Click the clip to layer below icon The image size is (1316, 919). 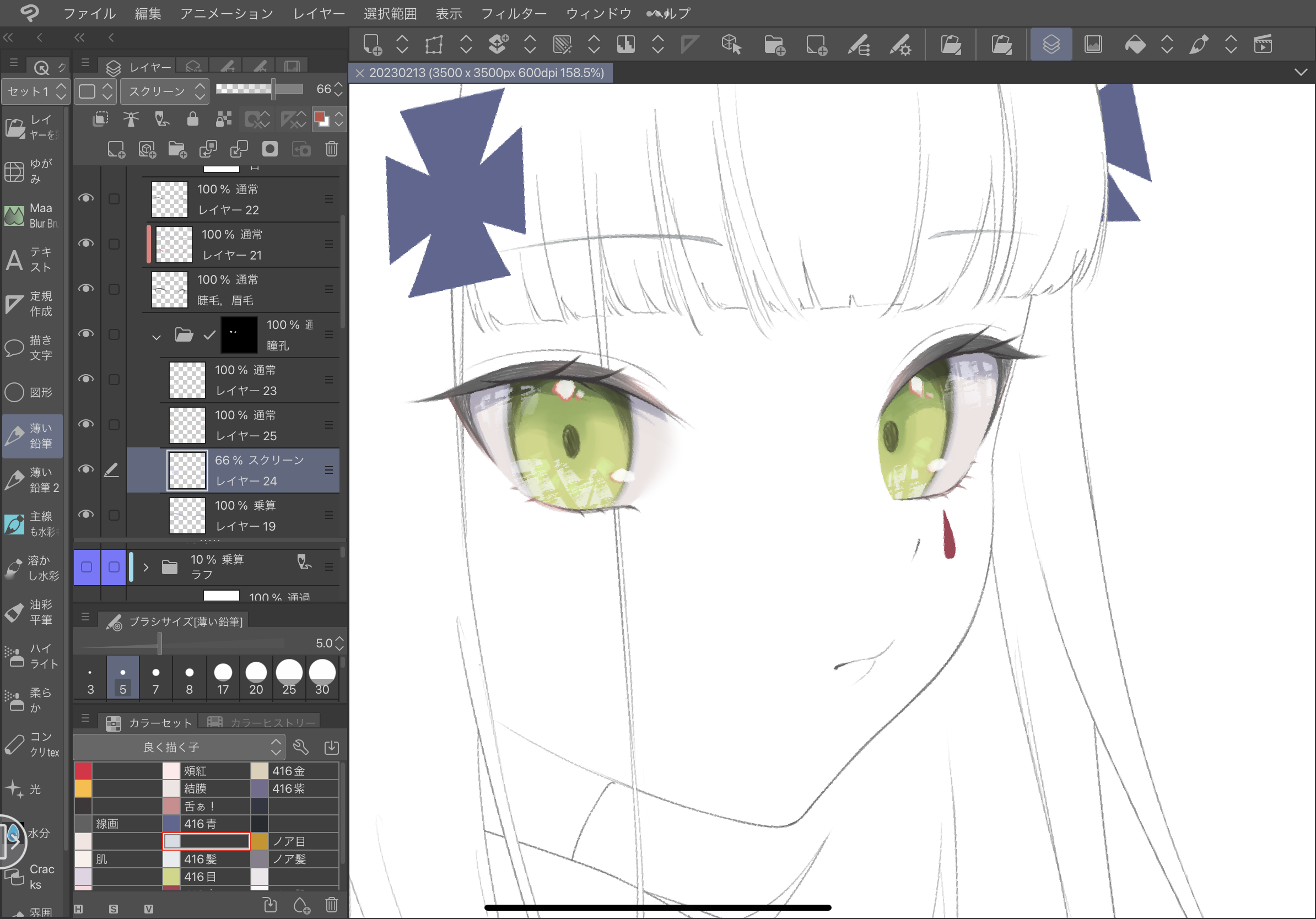pos(101,118)
